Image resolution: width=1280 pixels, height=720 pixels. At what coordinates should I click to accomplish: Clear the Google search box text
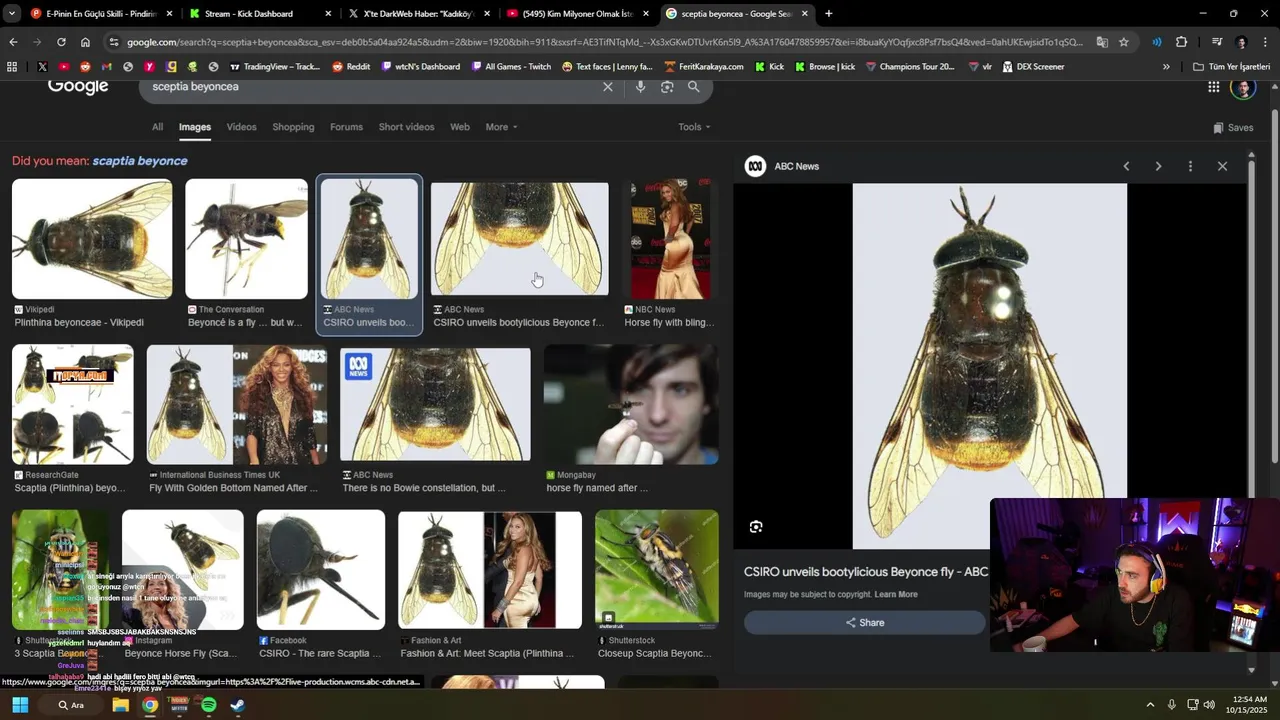(607, 87)
